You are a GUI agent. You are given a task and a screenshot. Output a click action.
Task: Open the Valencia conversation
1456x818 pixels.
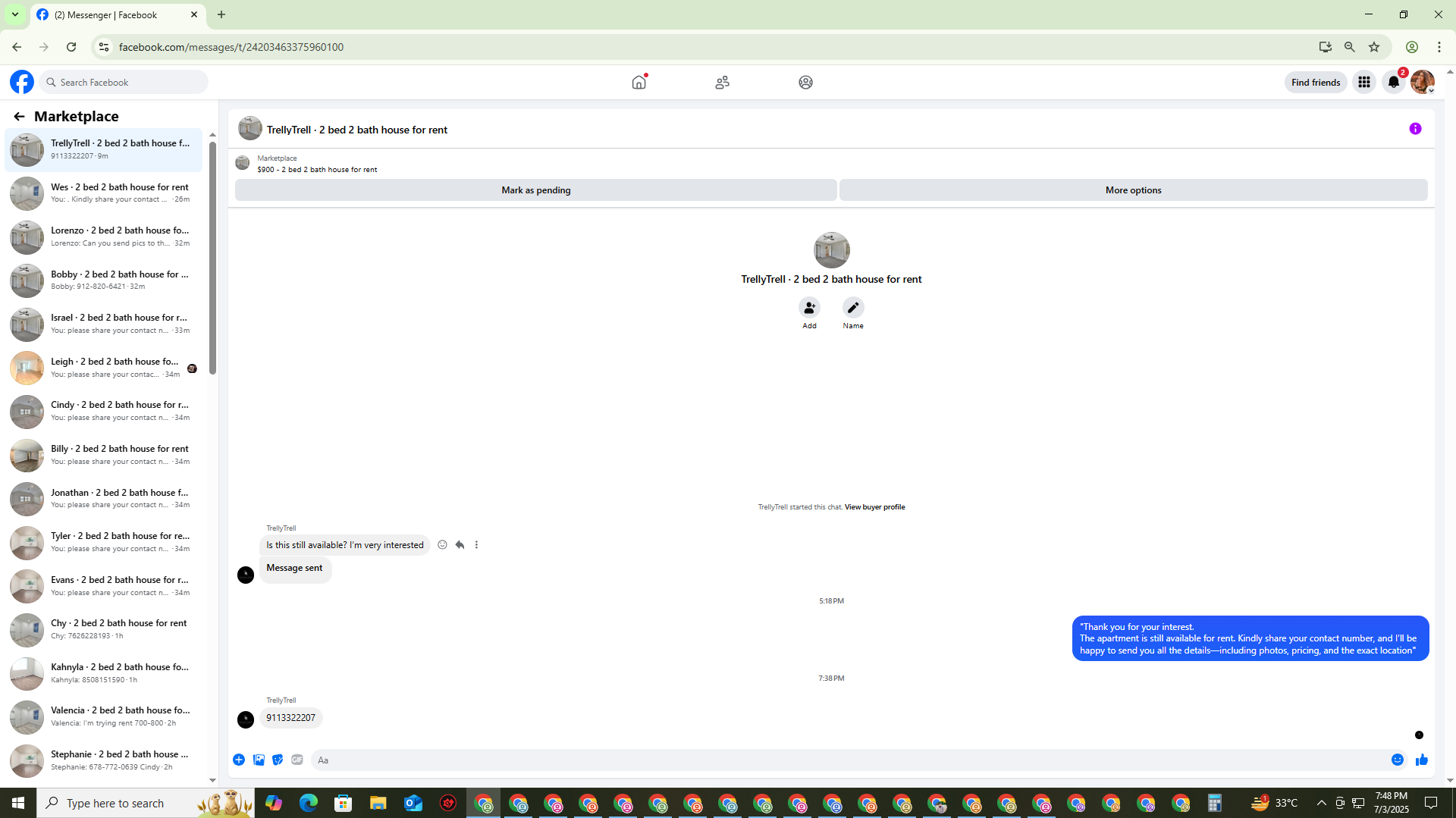104,716
